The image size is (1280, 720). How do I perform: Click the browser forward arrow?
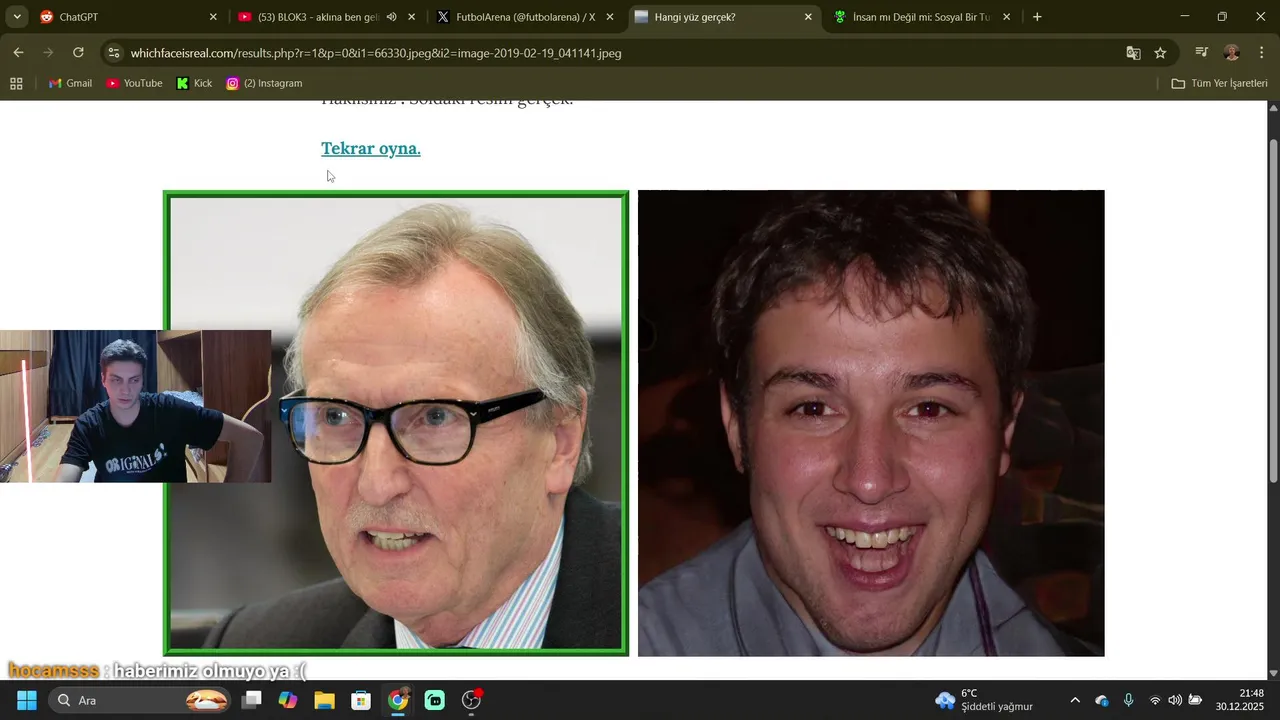pyautogui.click(x=48, y=52)
